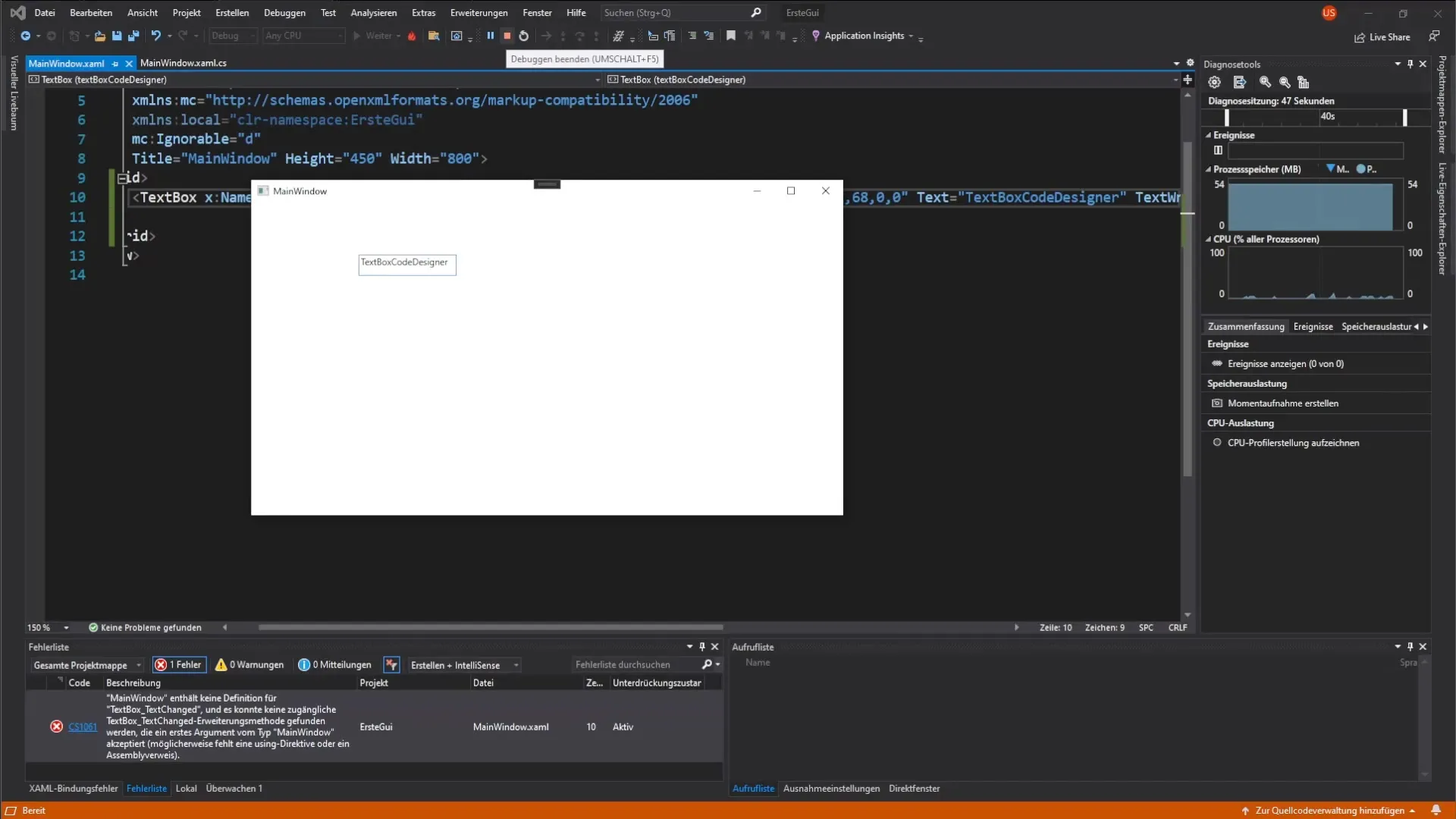Image resolution: width=1456 pixels, height=819 pixels.
Task: Stop debugging with the red square button
Action: click(507, 36)
